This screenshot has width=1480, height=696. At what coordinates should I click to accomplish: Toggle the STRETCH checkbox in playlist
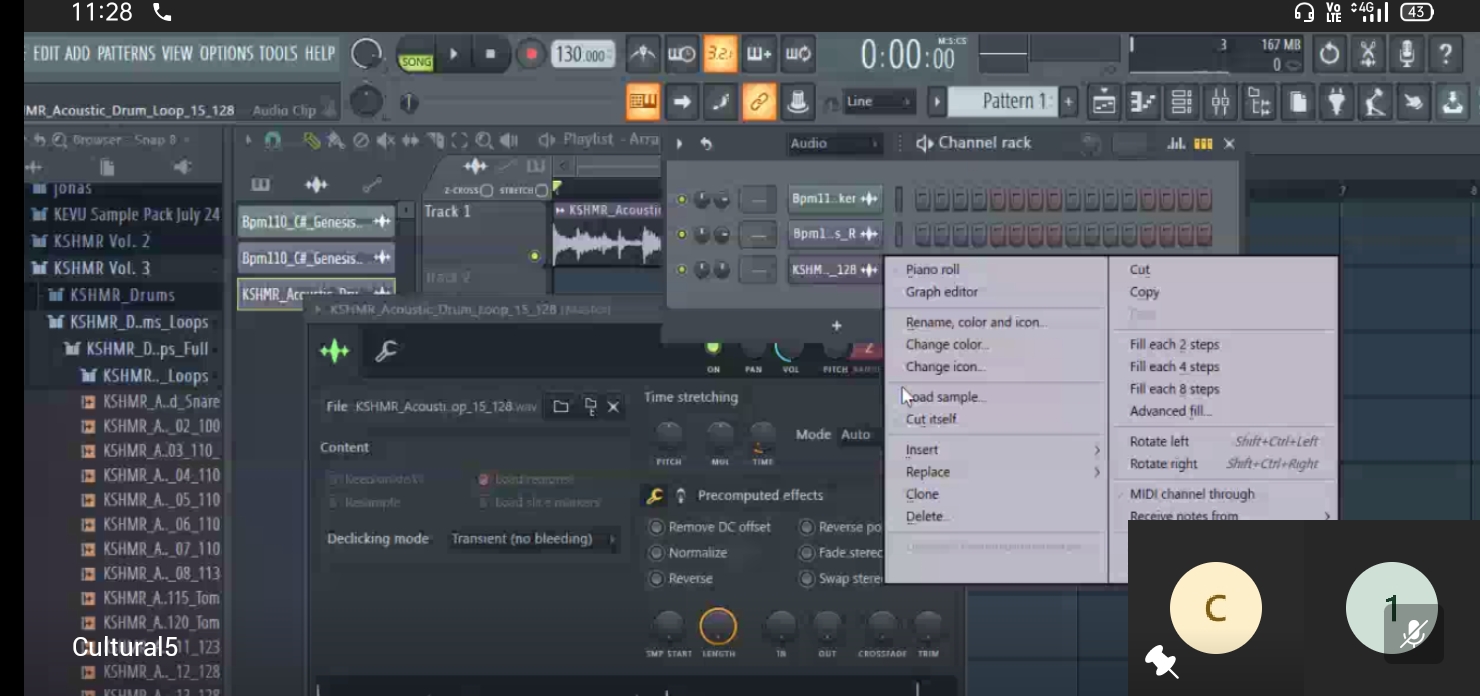(542, 190)
